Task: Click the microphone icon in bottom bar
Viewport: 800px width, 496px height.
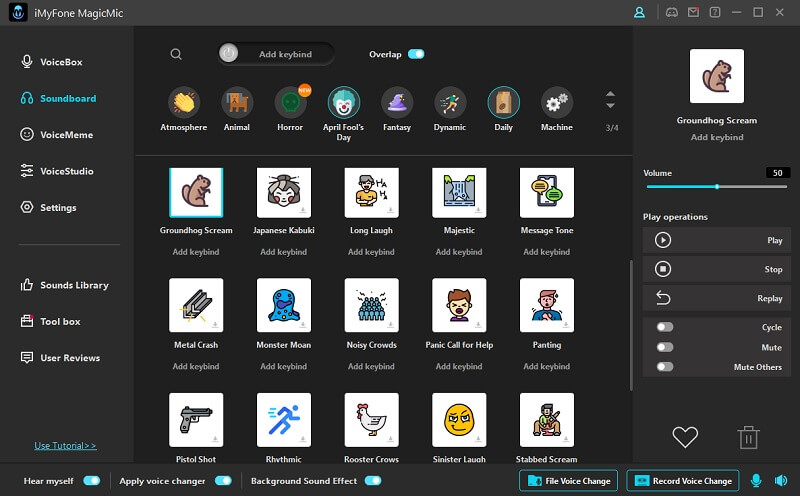Action: pyautogui.click(x=756, y=481)
